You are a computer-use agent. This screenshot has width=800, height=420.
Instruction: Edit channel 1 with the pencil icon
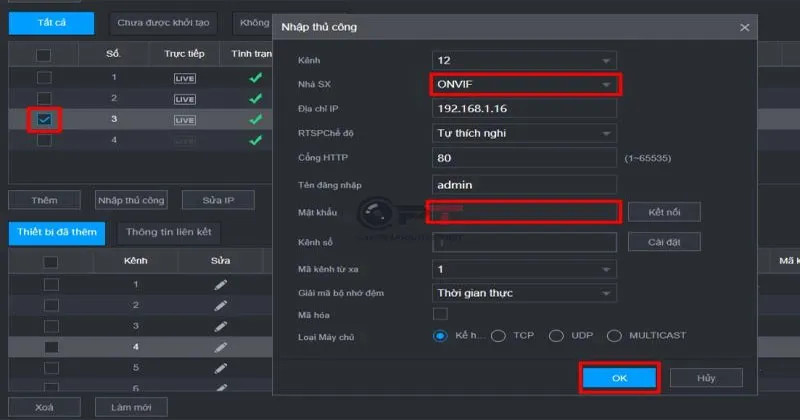tap(221, 285)
